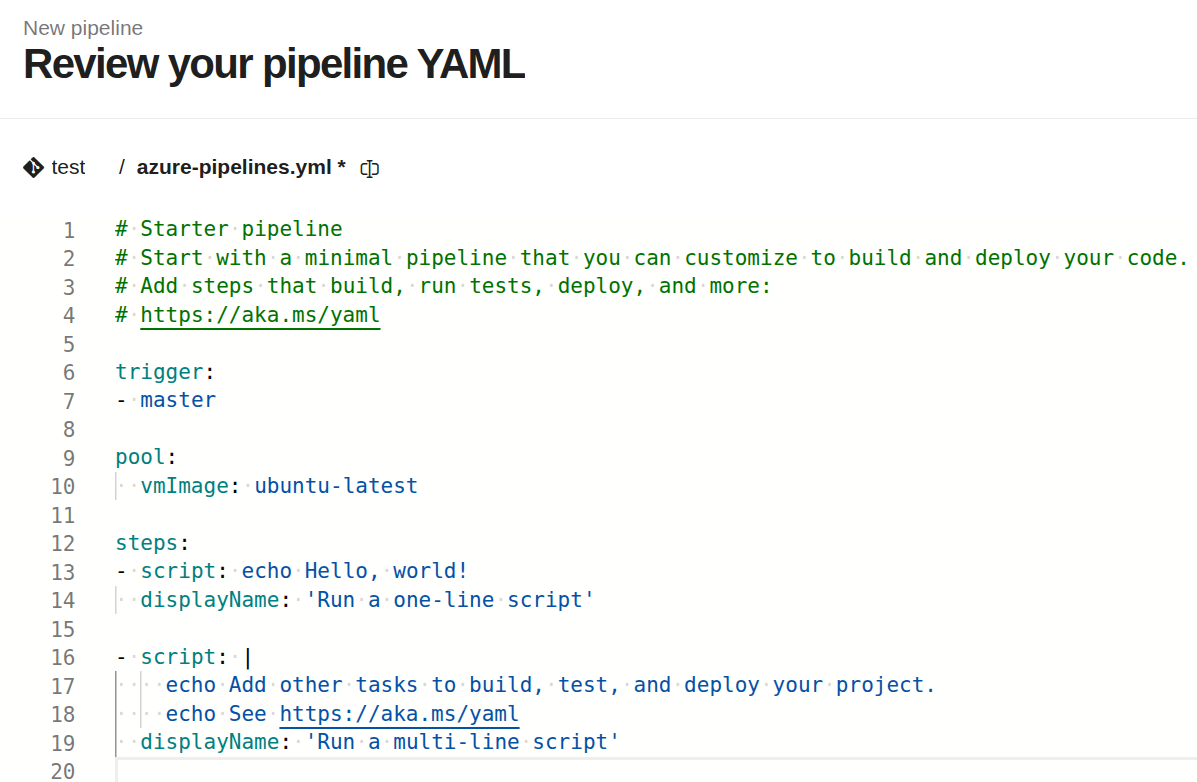Click the git repository icon before test
Viewport: 1197px width, 782px height.
pyautogui.click(x=33, y=167)
